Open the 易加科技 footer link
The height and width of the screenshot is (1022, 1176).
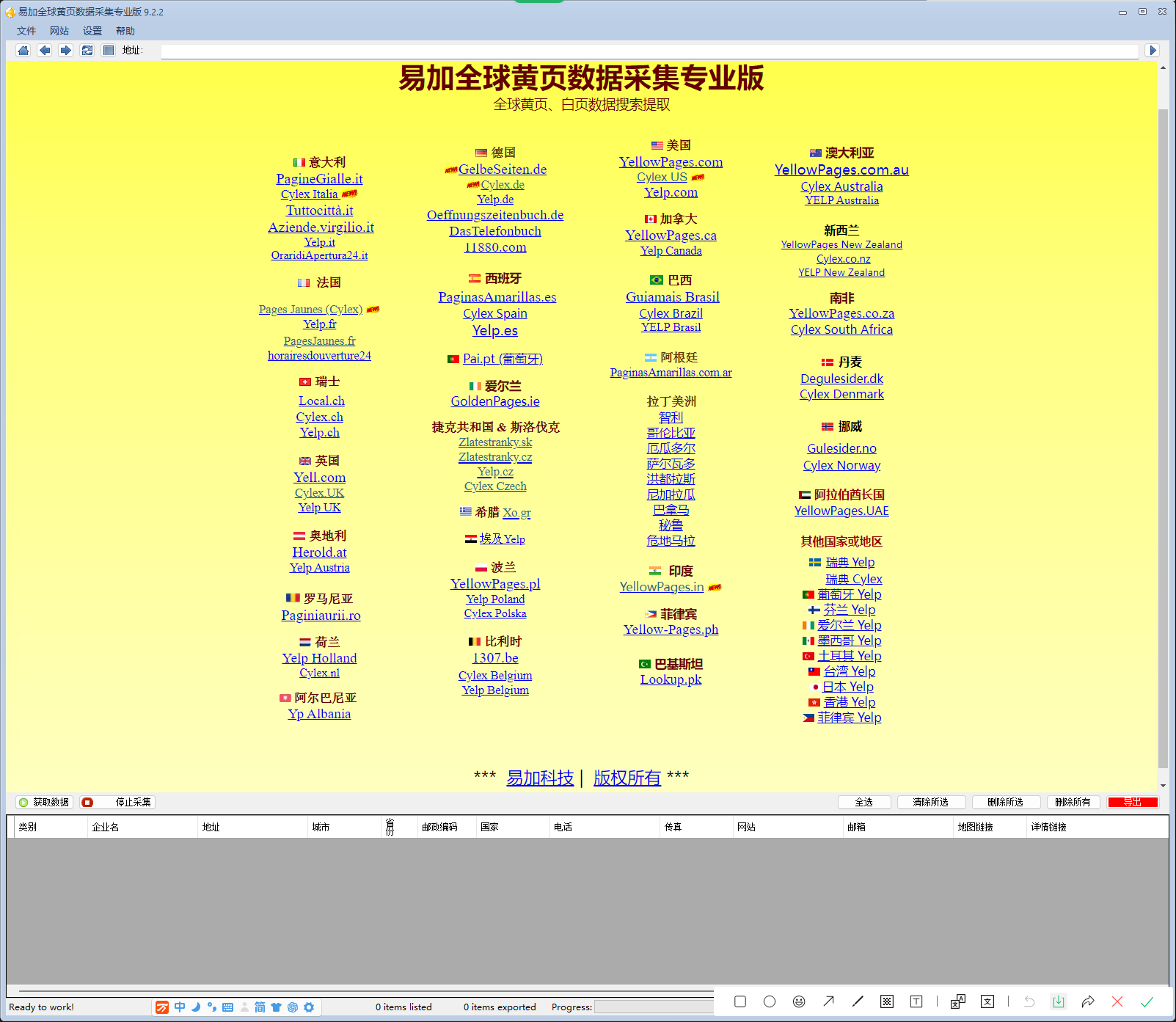tap(540, 778)
